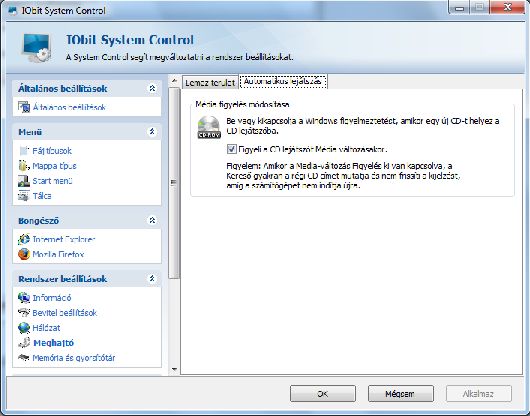Open the Internet Explorer link

pos(64,239)
